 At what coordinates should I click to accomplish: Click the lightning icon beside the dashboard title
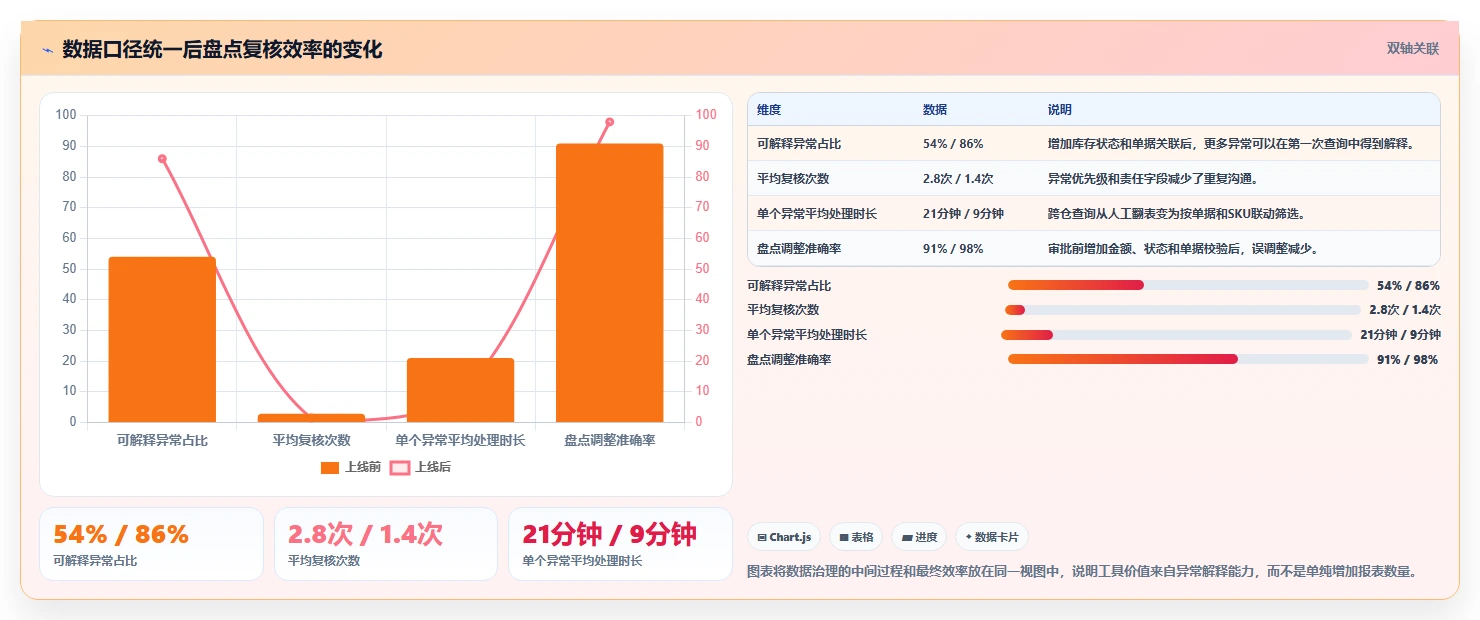47,50
